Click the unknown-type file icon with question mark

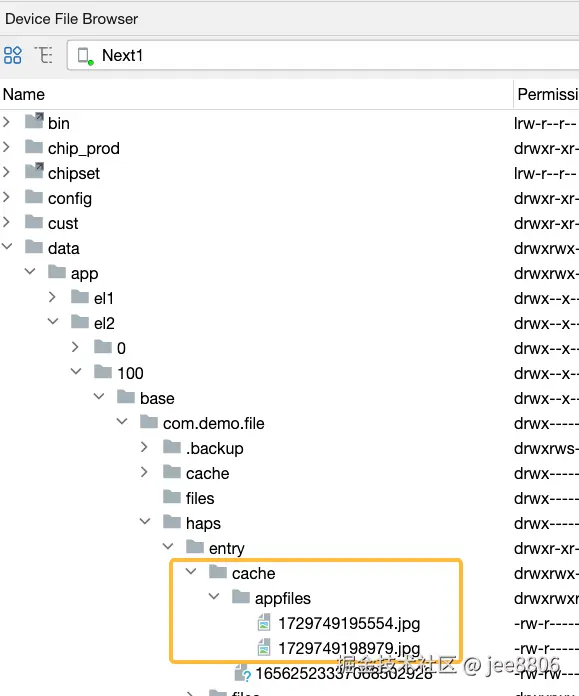click(242, 673)
